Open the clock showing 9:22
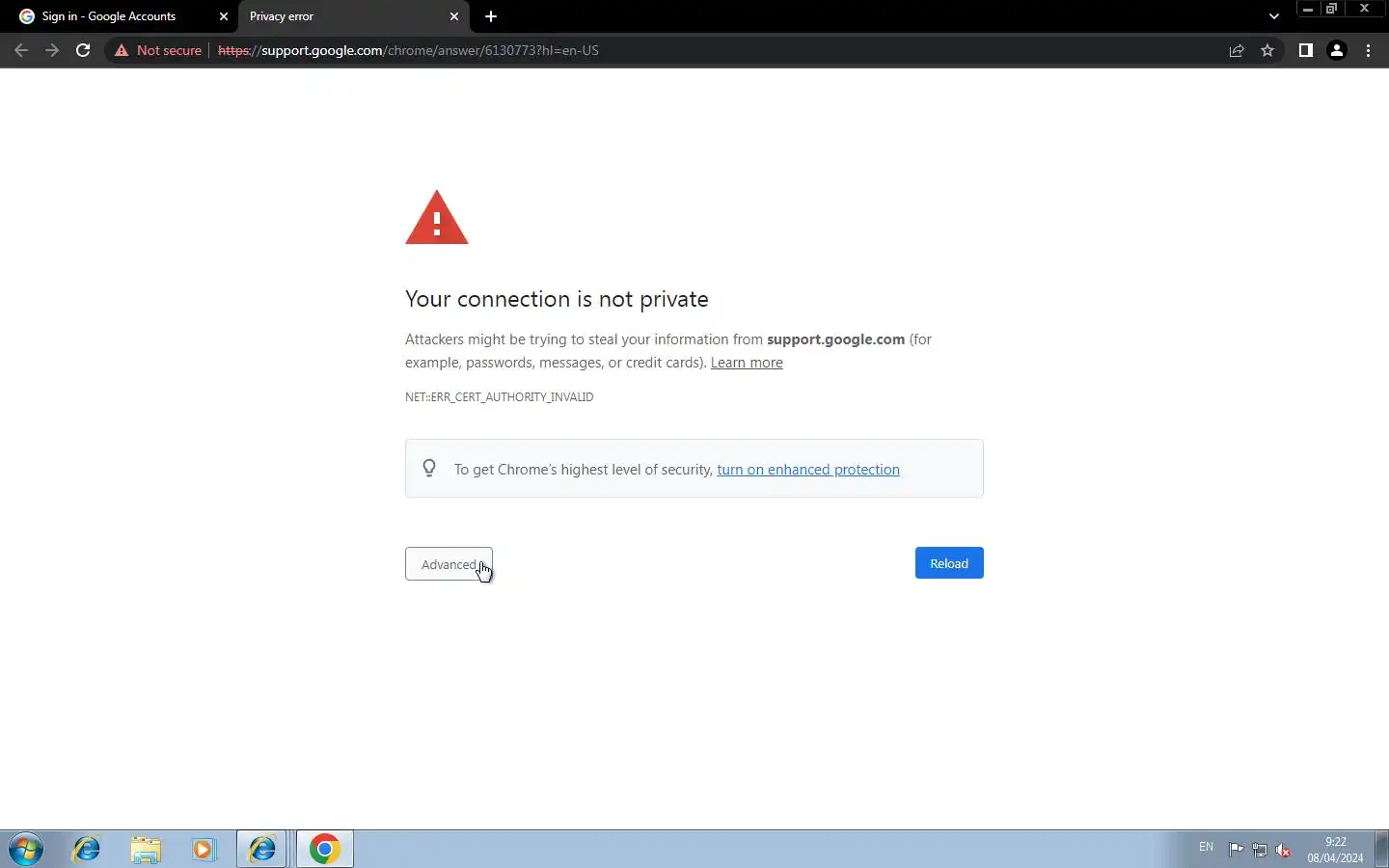The width and height of the screenshot is (1389, 868). tap(1335, 850)
